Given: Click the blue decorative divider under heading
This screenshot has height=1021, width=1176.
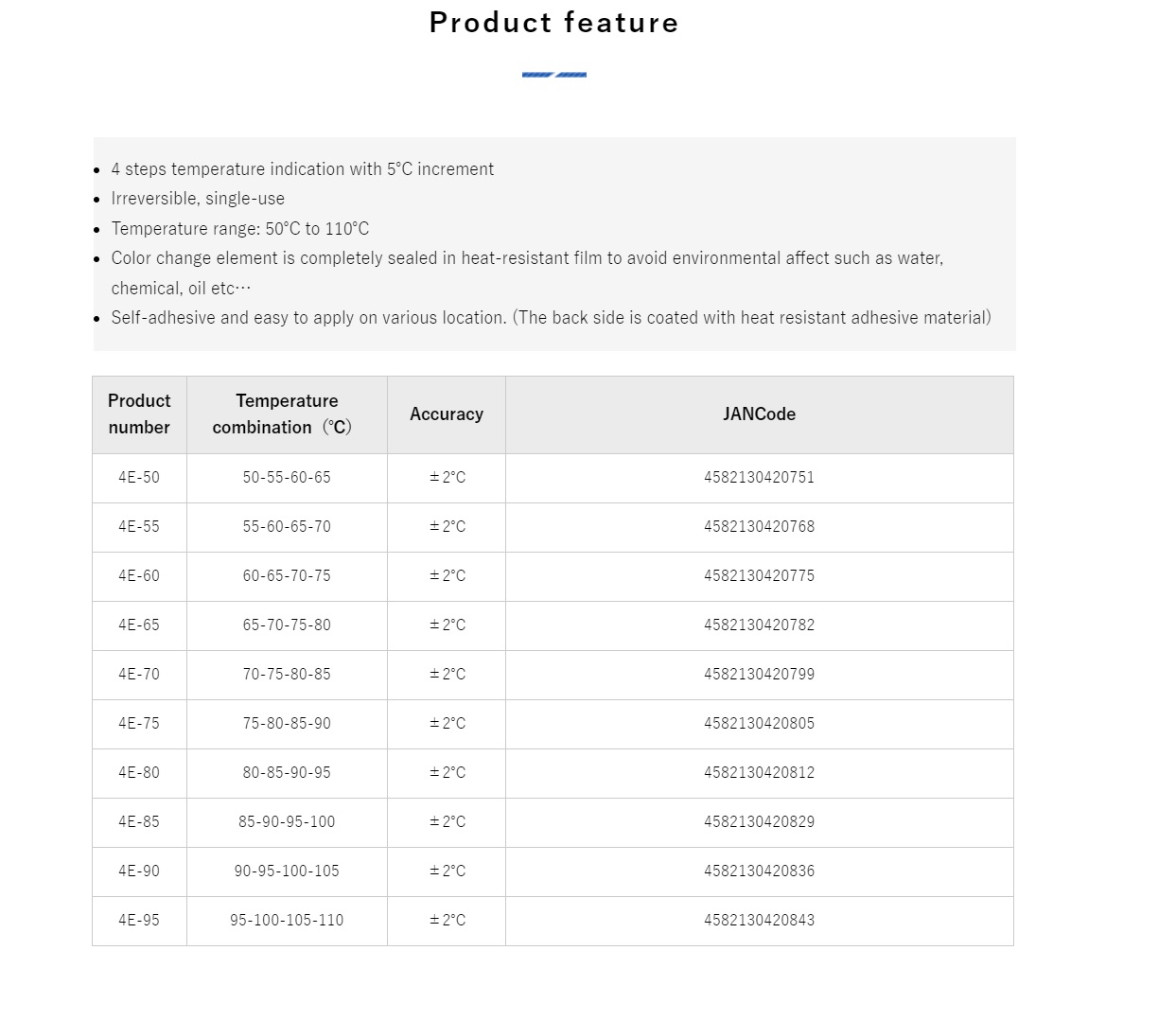Looking at the screenshot, I should pyautogui.click(x=553, y=75).
